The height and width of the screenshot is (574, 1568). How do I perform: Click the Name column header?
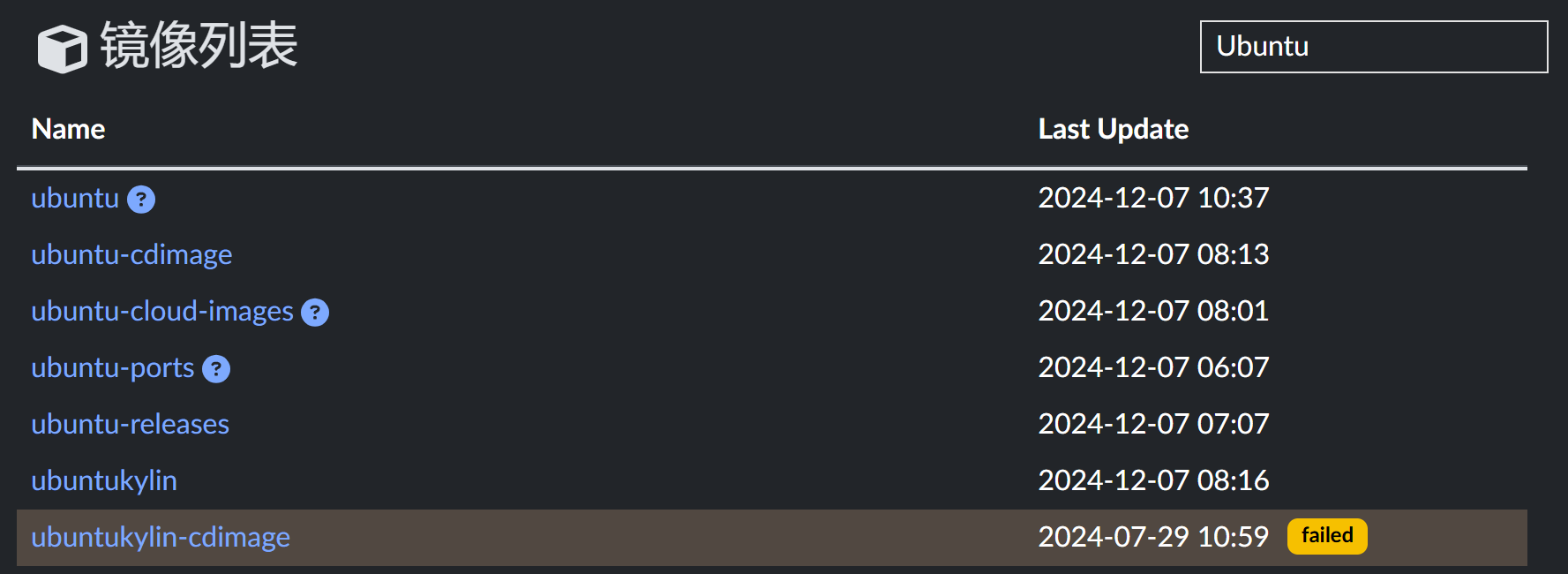click(x=68, y=130)
